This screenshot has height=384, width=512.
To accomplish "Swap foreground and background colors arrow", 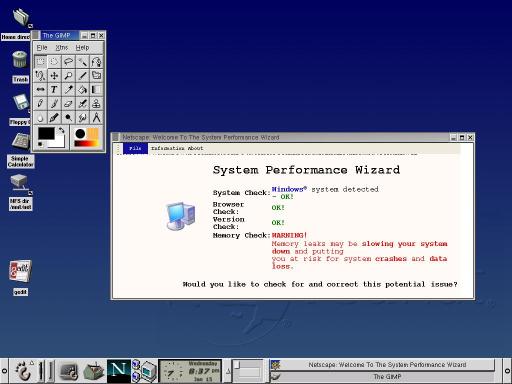I will 62,130.
